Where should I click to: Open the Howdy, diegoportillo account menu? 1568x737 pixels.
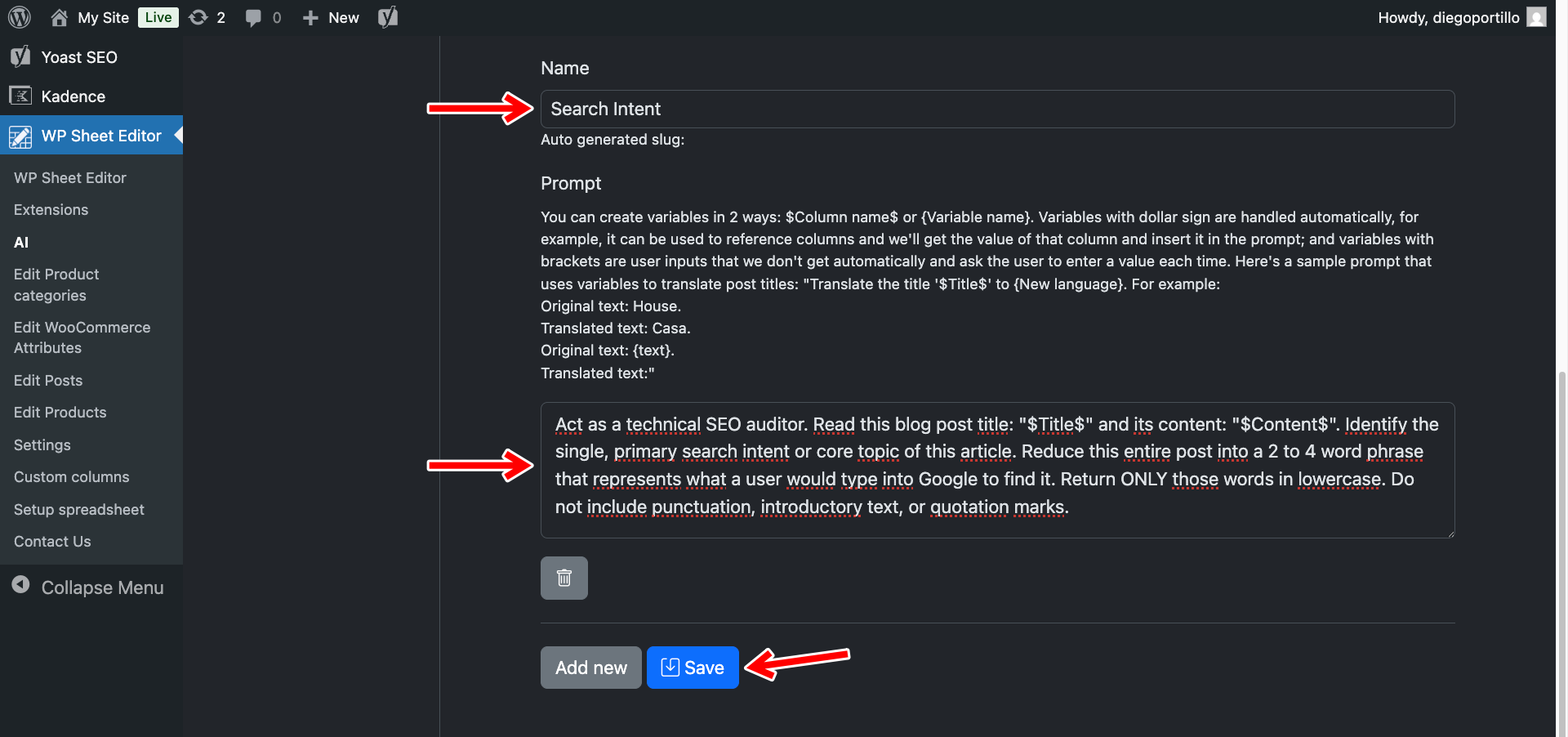[x=1448, y=16]
